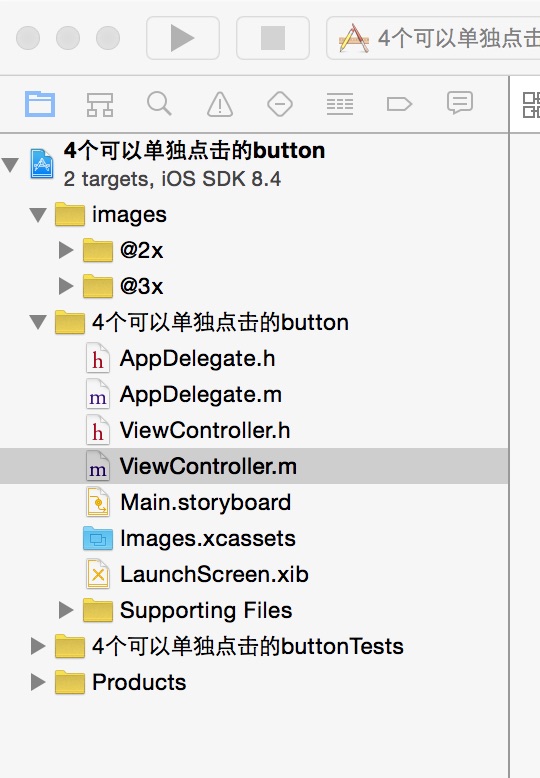Collapse the images folder
540x778 pixels.
38,215
